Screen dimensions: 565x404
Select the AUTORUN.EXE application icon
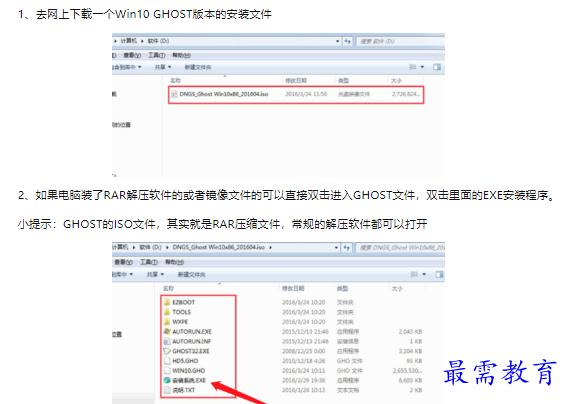point(167,331)
